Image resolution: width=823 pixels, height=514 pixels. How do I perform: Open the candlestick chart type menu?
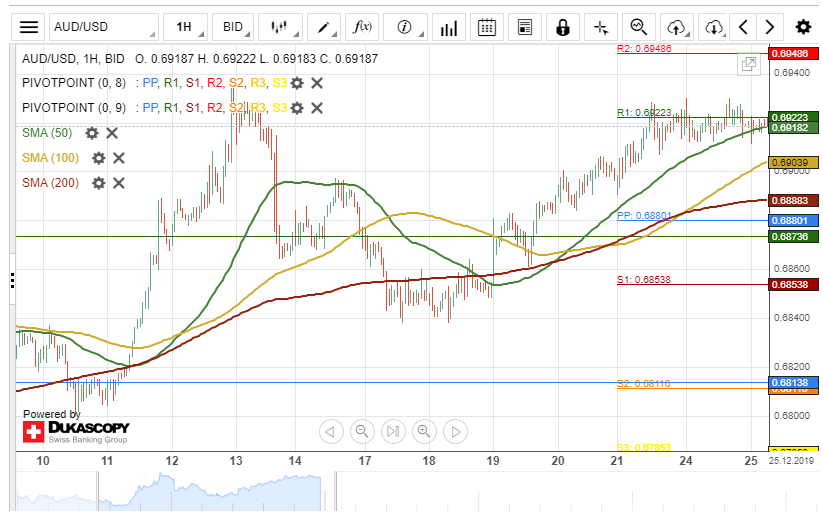pos(279,27)
